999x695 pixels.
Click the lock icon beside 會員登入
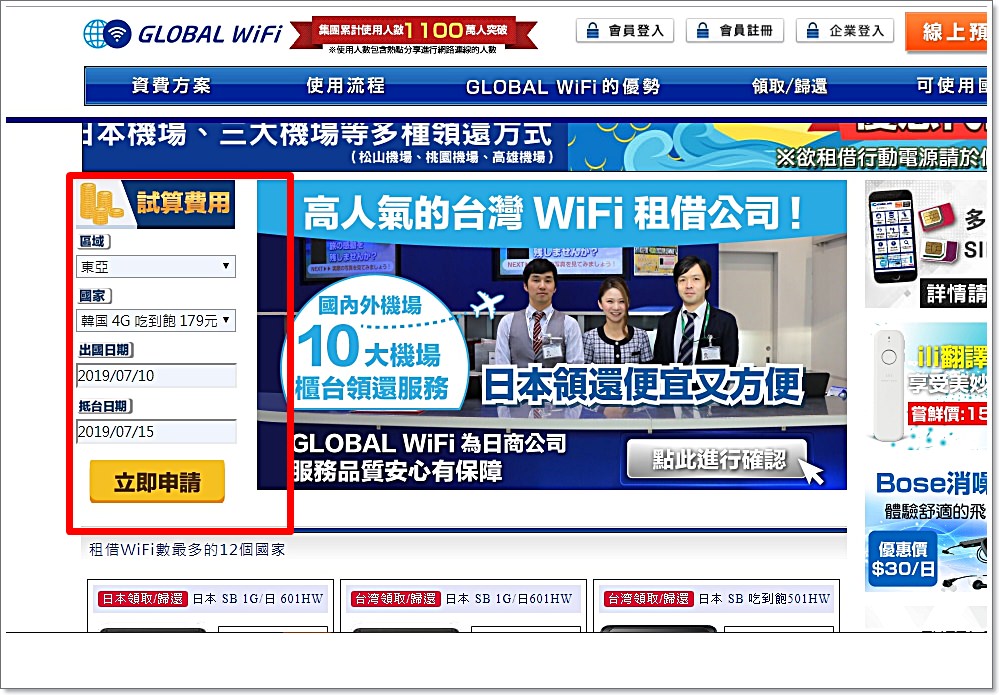click(592, 30)
